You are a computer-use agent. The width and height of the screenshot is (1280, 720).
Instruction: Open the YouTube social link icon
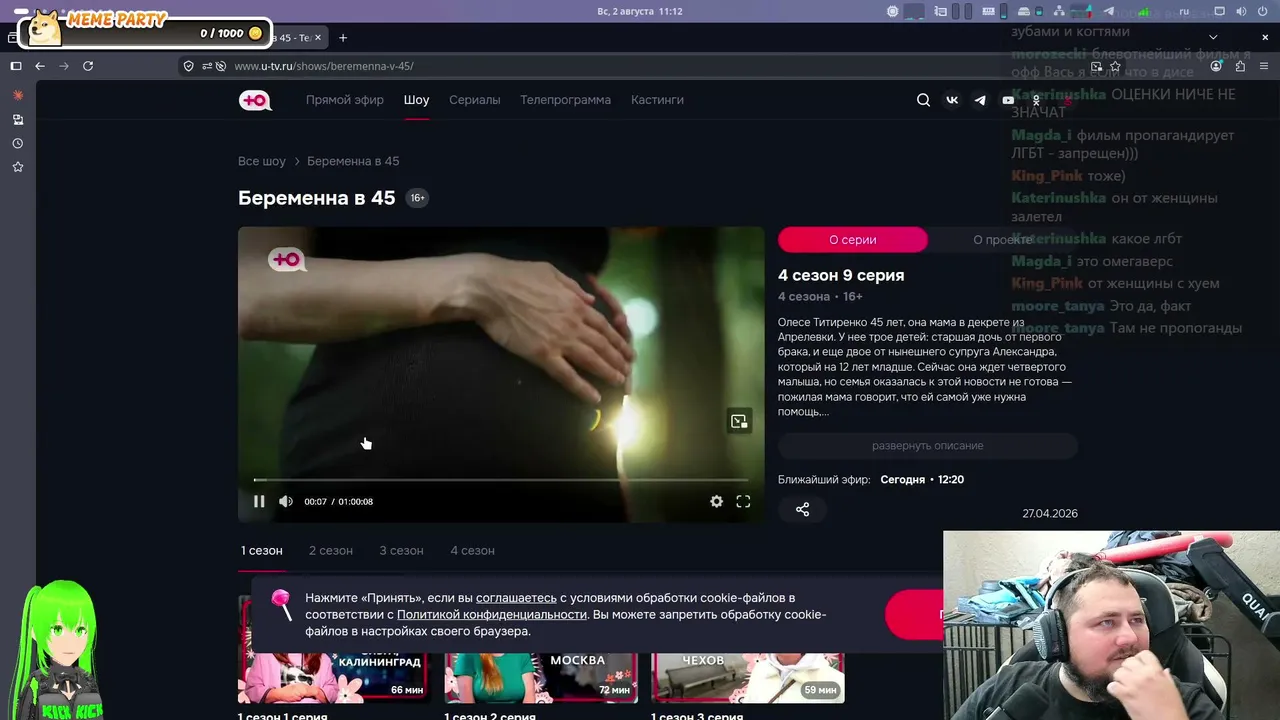1008,100
